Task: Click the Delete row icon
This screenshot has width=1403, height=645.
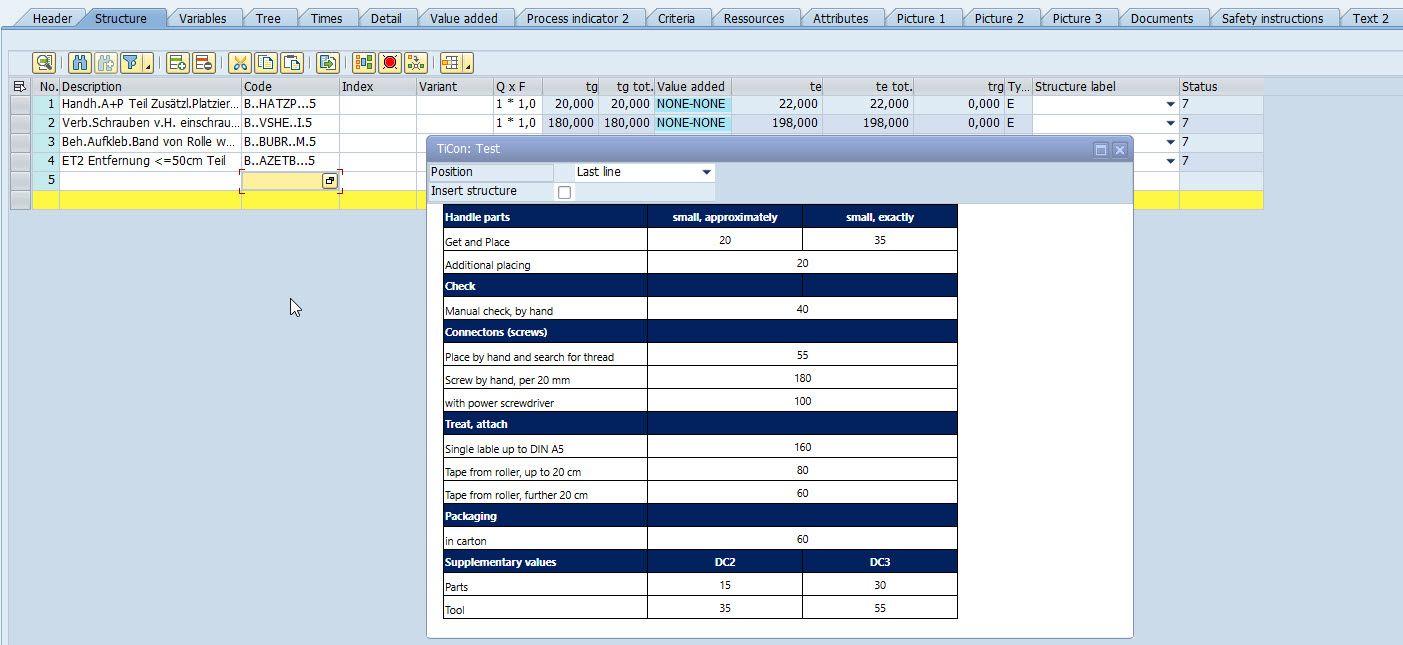Action: click(202, 63)
